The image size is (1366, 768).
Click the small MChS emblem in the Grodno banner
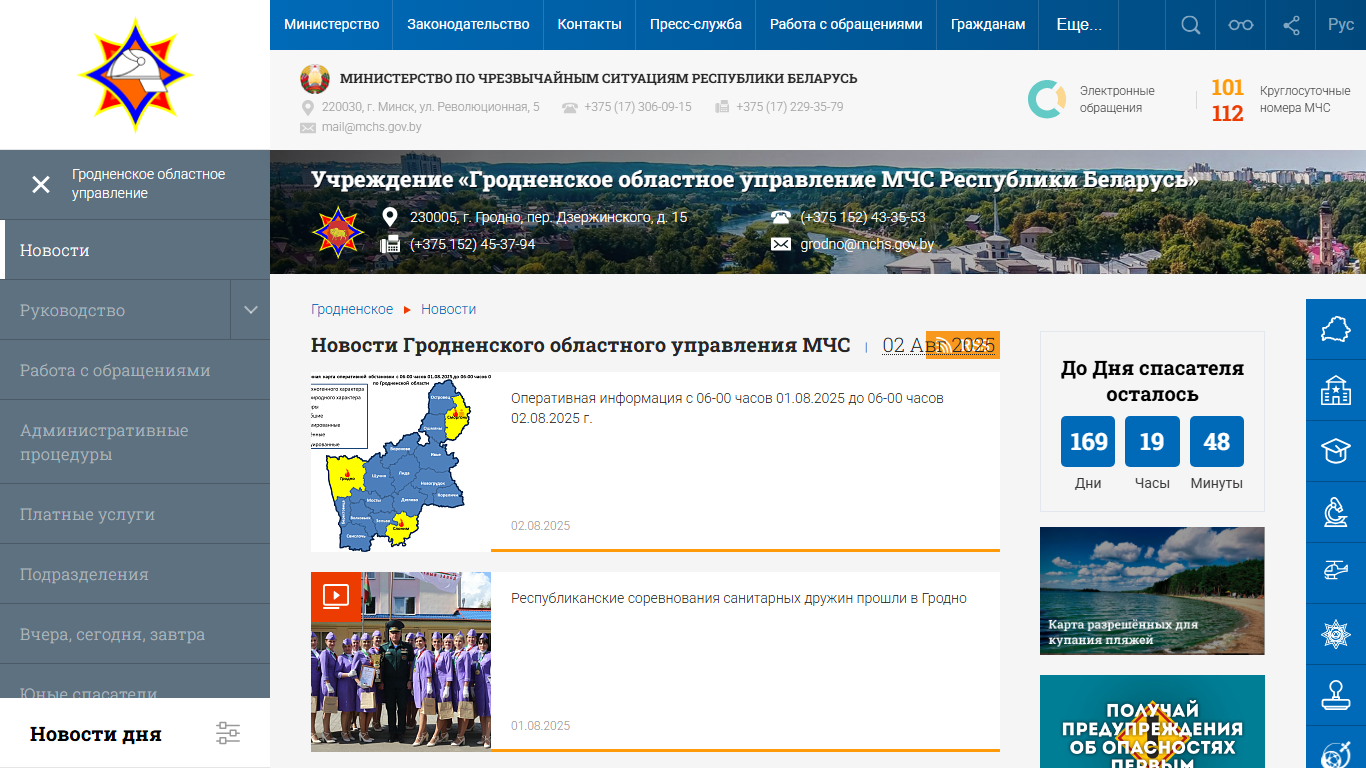[x=338, y=231]
